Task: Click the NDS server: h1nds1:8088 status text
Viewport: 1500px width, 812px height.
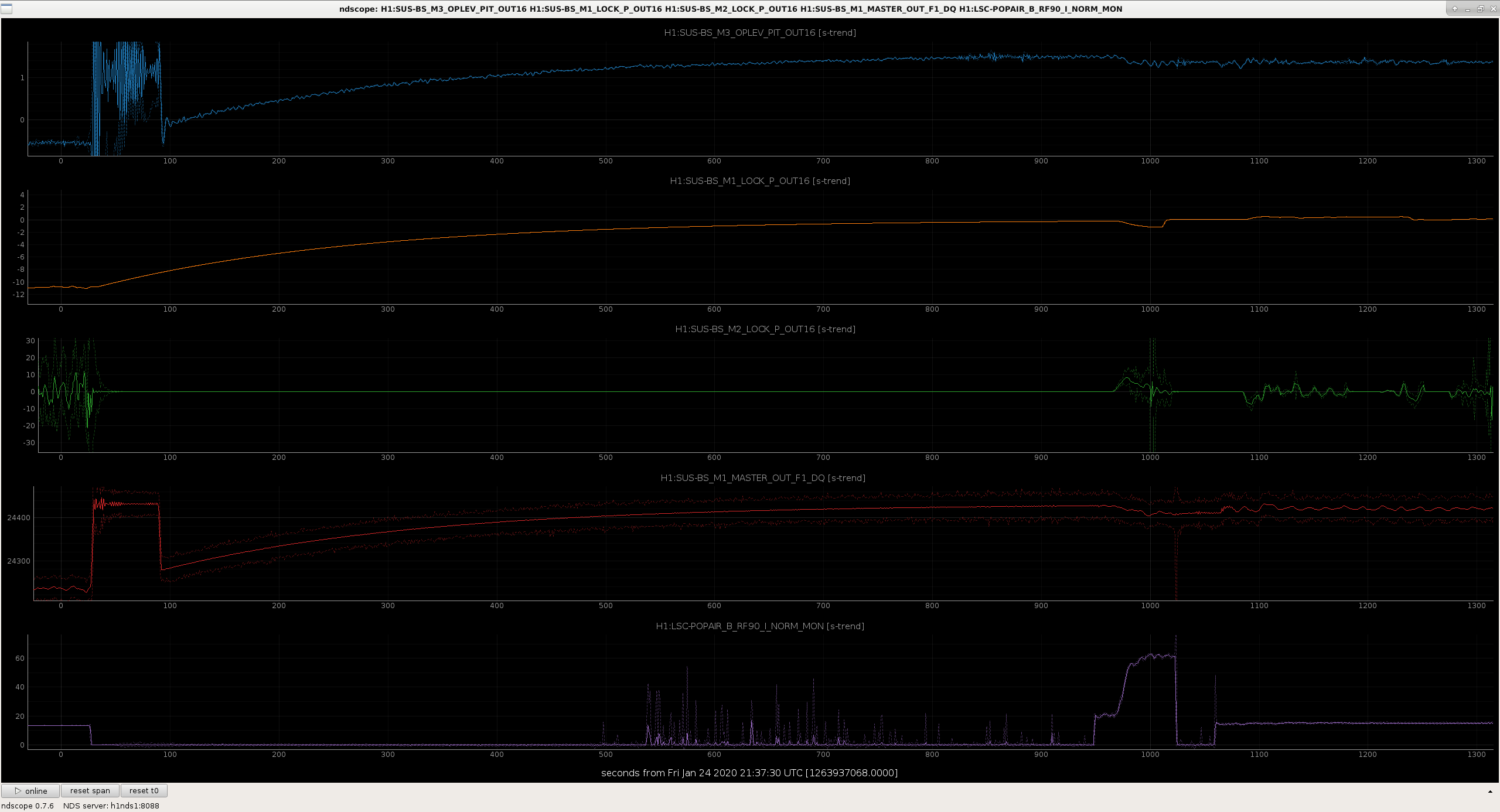Action: click(111, 806)
